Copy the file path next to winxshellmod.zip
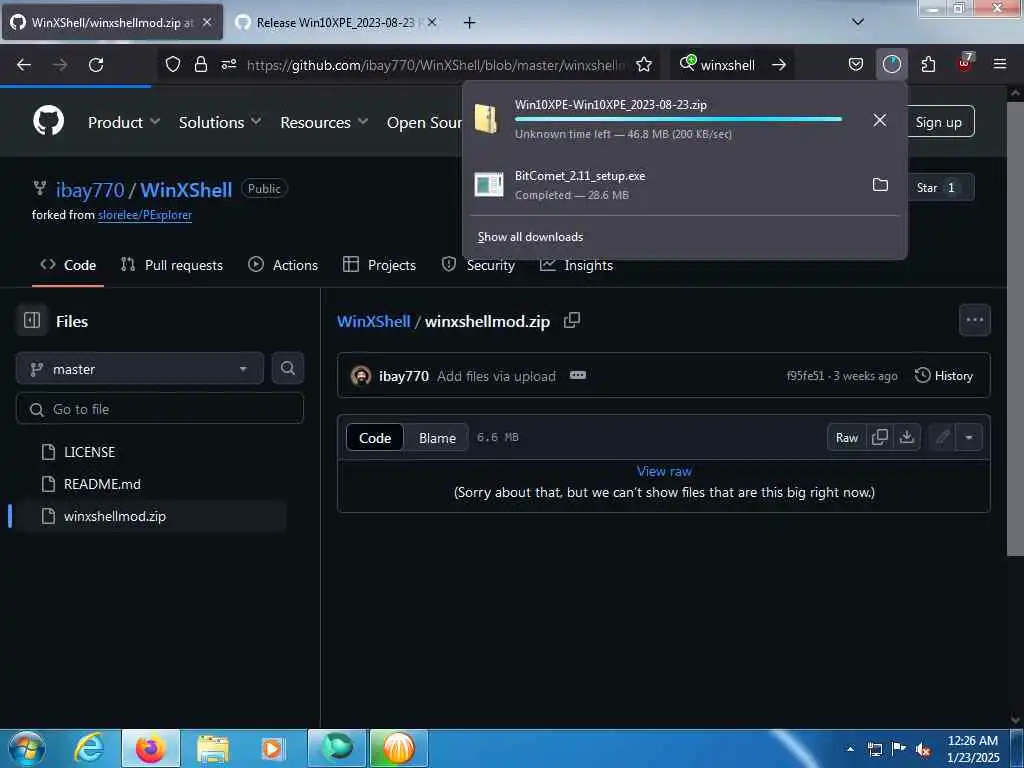 click(x=571, y=321)
